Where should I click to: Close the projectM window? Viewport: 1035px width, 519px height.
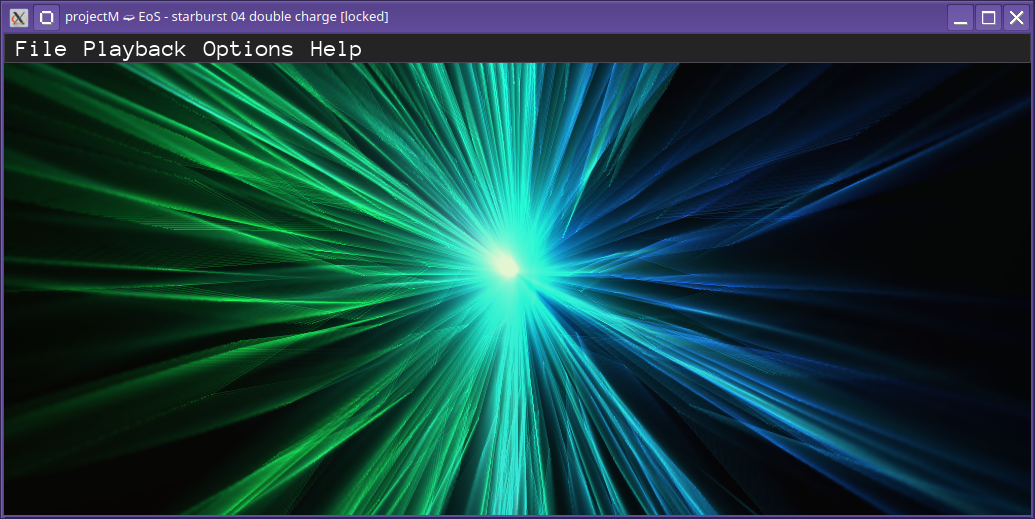pos(1017,17)
